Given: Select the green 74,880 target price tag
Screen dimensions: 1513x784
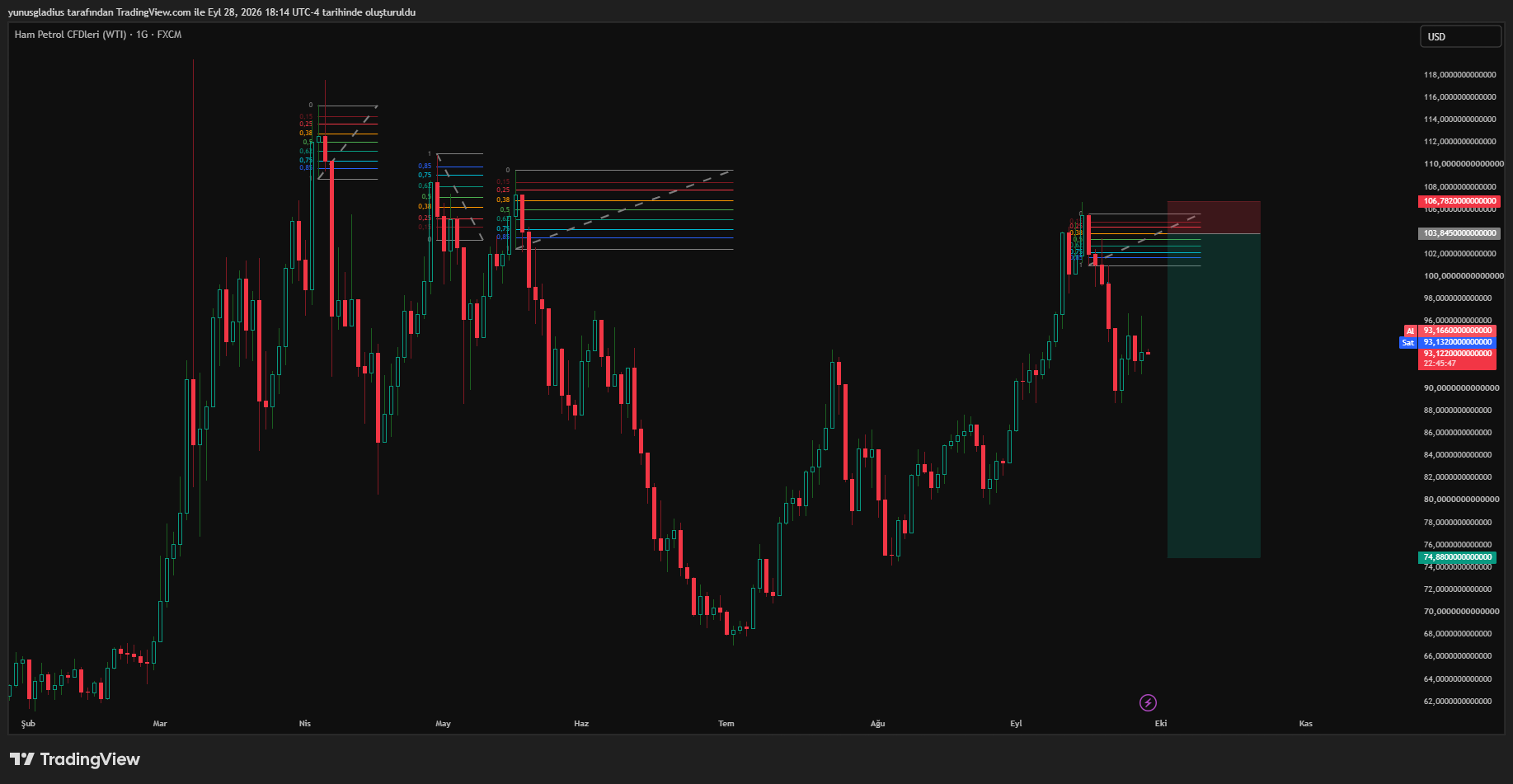Looking at the screenshot, I should click(1458, 557).
